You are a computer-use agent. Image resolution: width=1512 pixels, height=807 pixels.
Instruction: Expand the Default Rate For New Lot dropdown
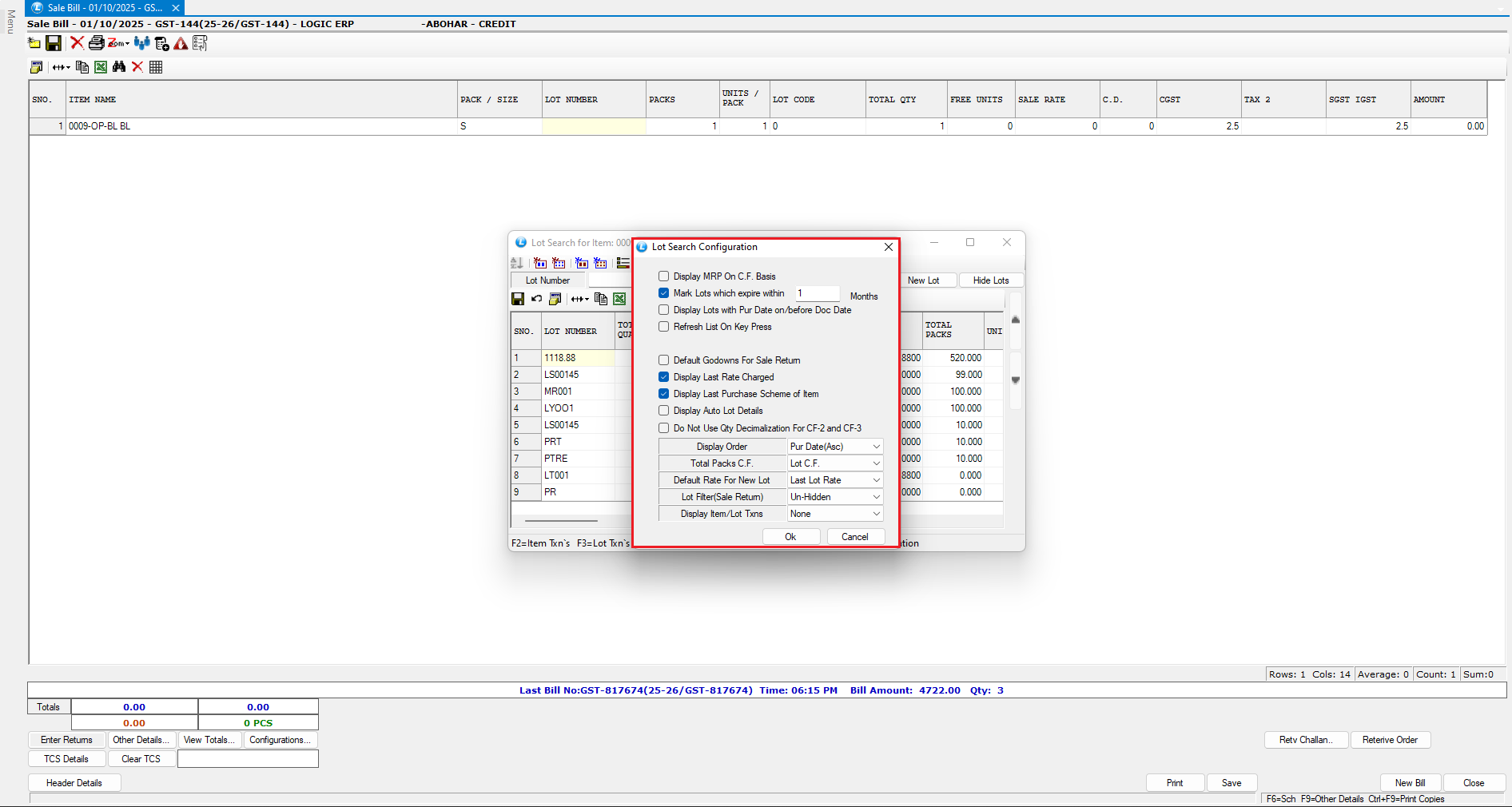(x=835, y=480)
